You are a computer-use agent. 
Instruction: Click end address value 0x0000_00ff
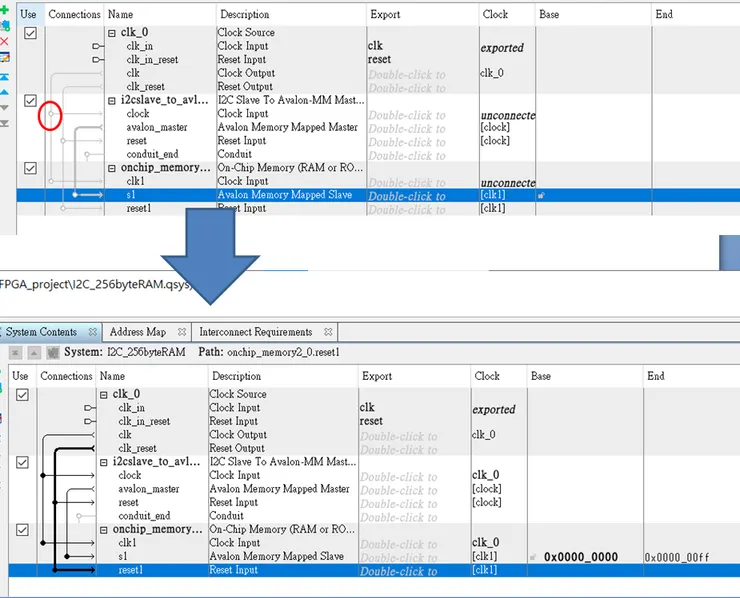[677, 557]
